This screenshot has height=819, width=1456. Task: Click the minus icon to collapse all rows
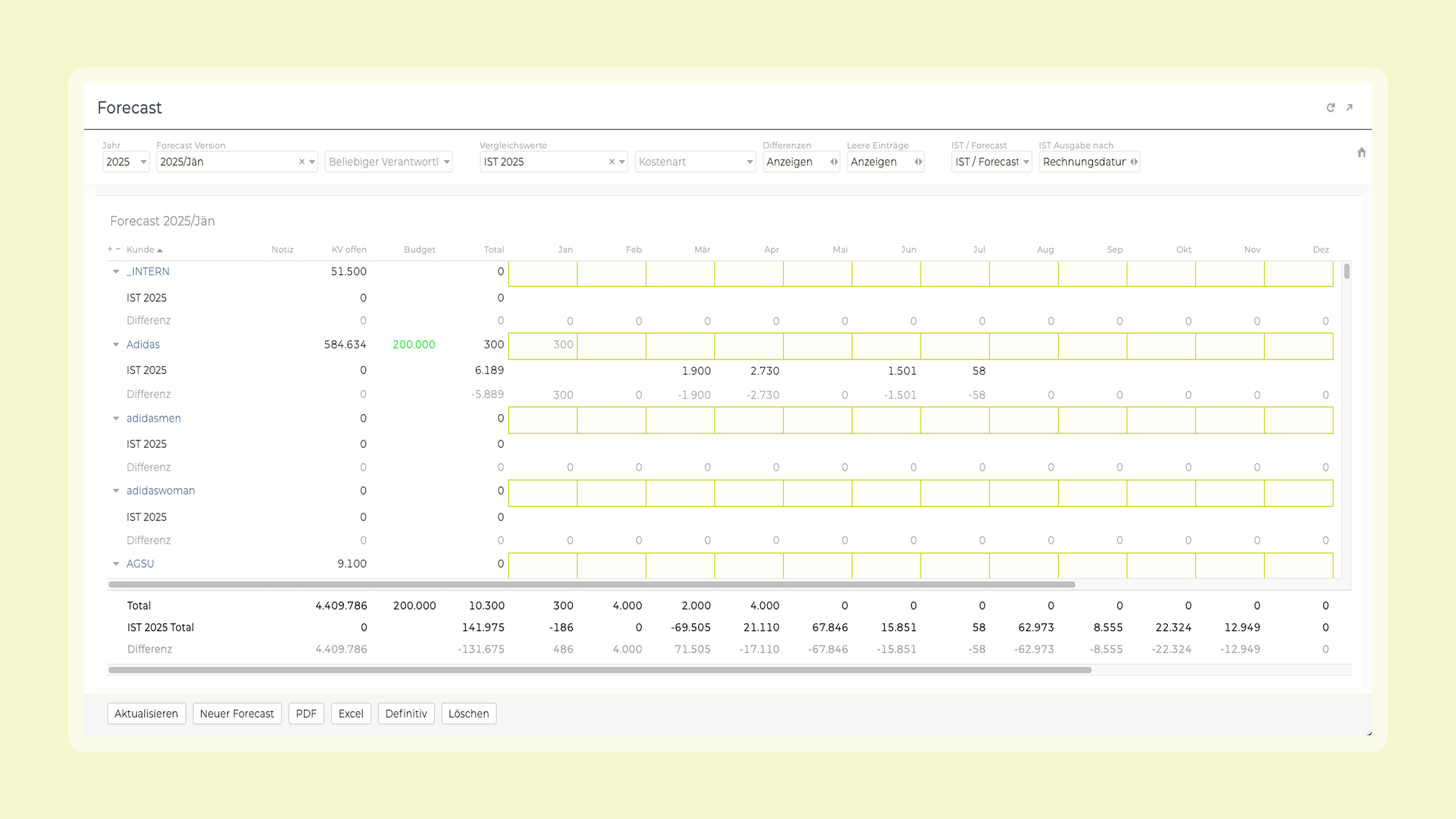click(118, 249)
